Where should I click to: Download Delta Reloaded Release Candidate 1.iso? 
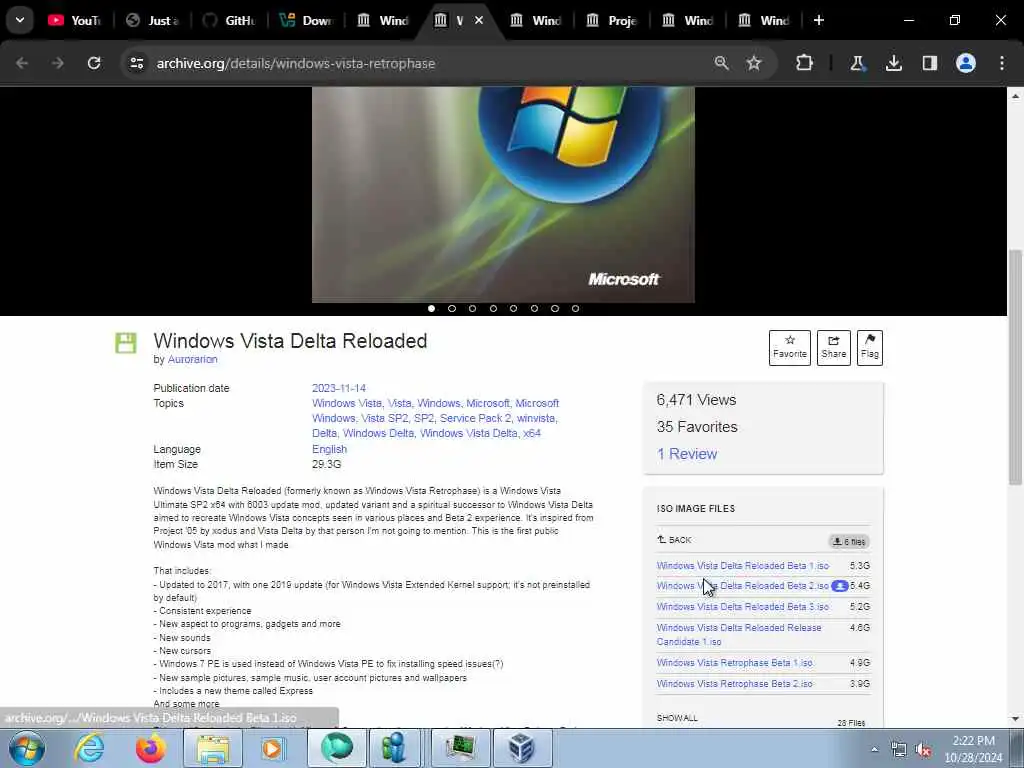[739, 634]
